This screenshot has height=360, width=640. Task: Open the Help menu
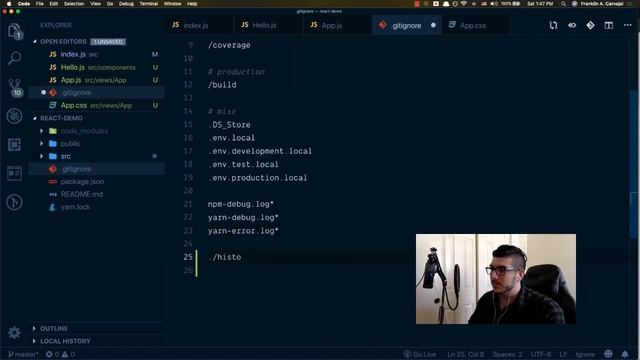point(192,4)
